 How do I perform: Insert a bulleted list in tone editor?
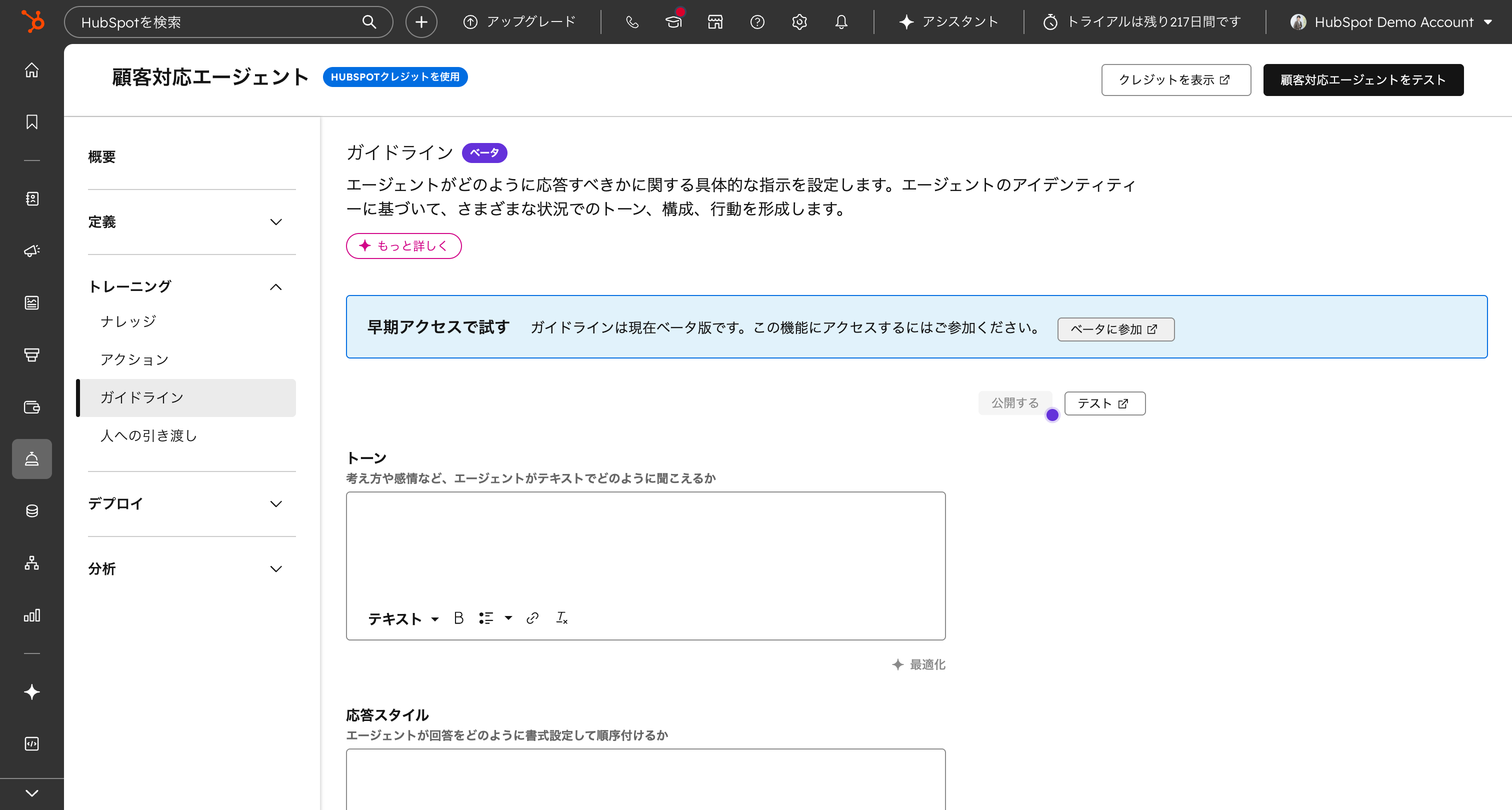coord(486,618)
